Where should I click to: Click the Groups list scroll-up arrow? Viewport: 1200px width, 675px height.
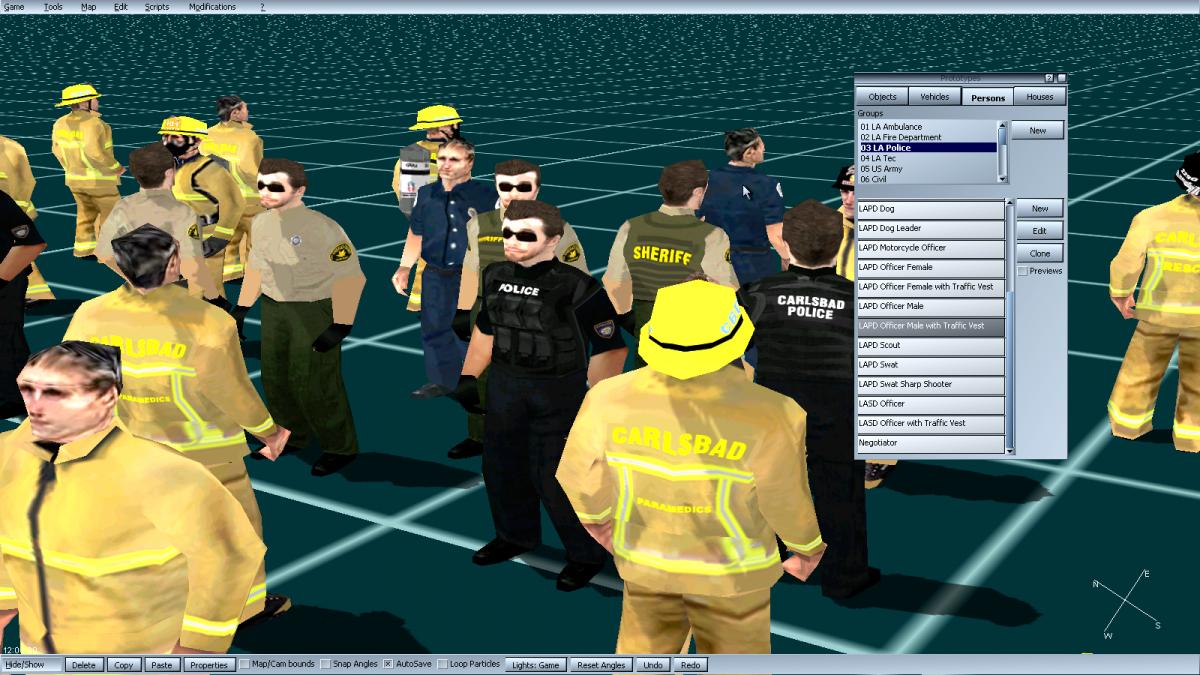coord(1003,127)
